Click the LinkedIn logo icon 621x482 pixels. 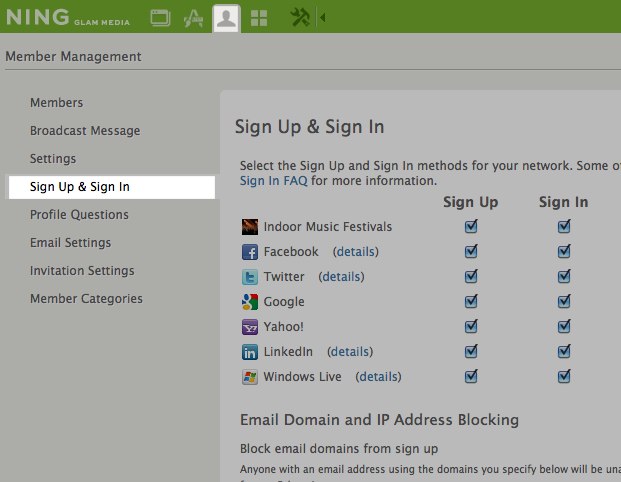click(x=250, y=352)
